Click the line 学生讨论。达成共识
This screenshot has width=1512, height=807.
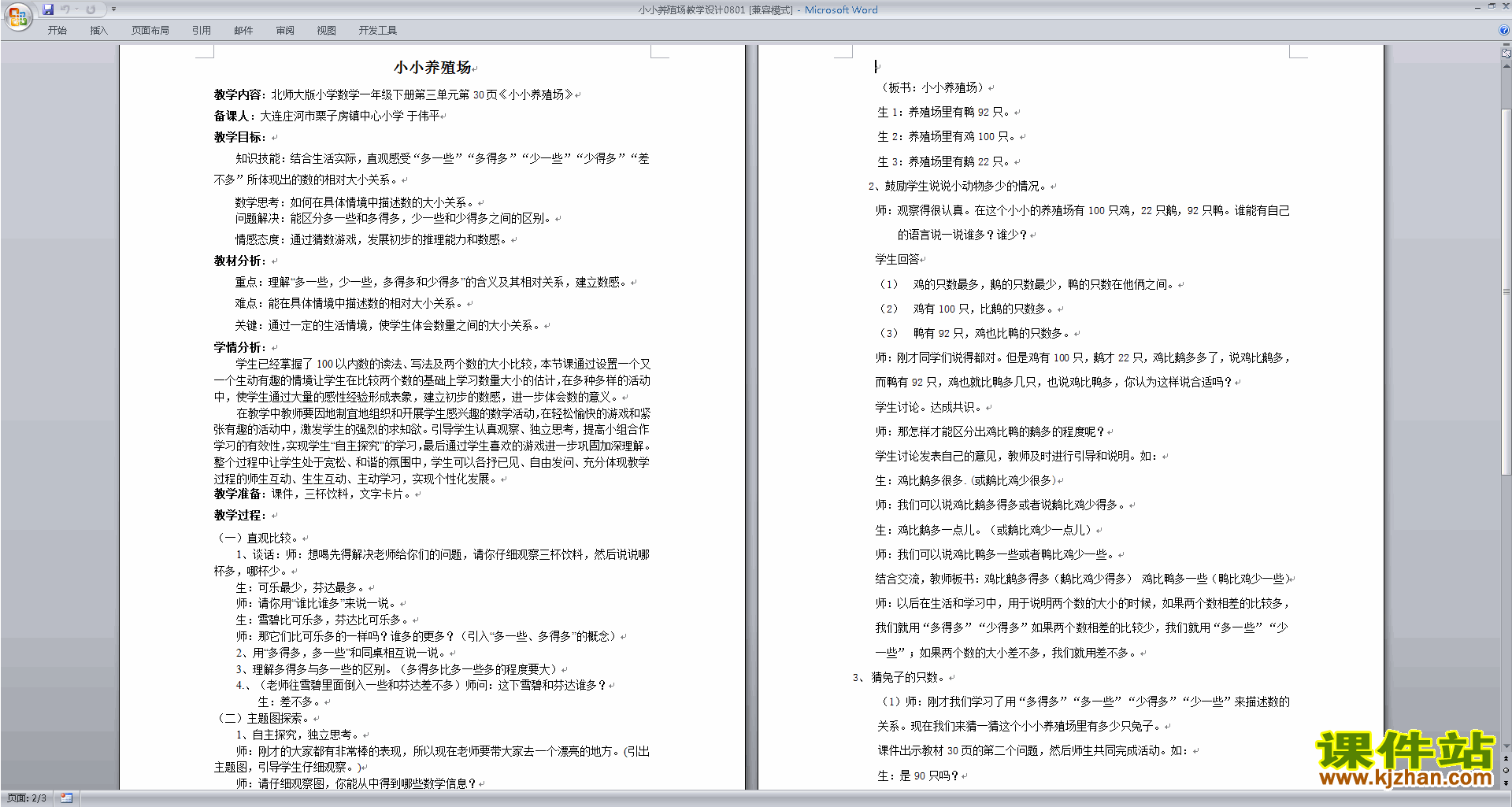[929, 407]
